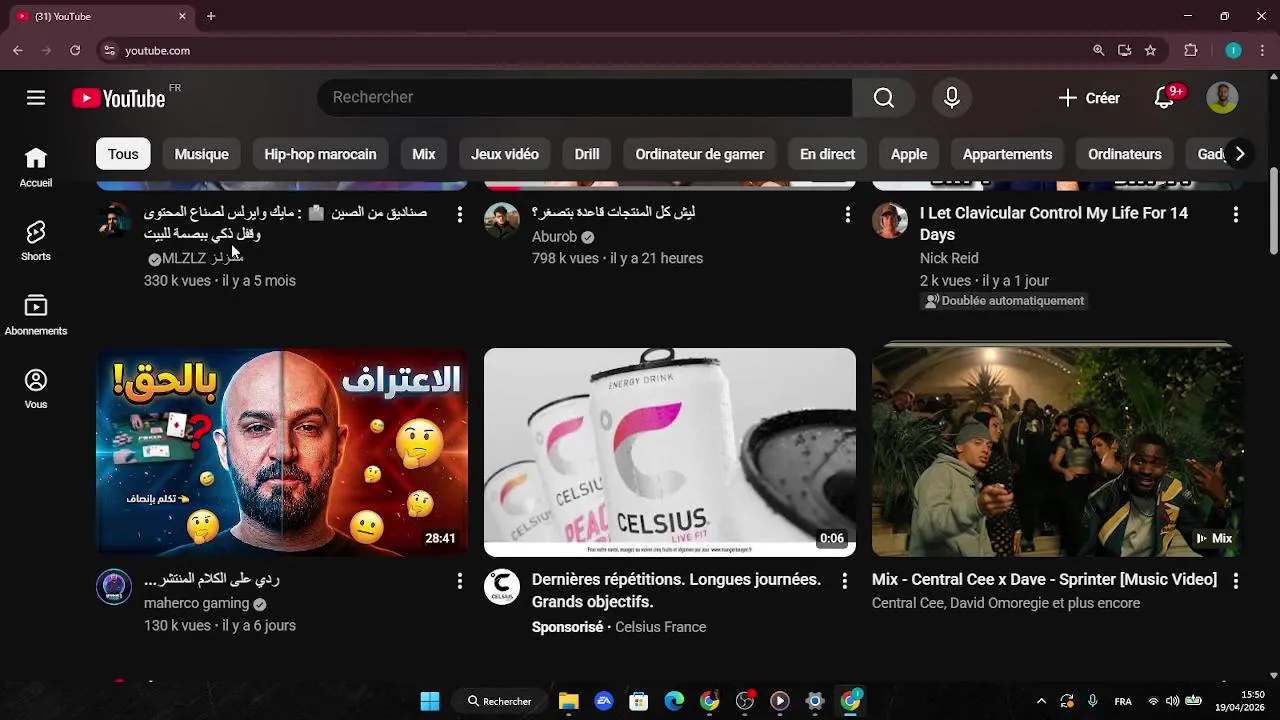Open the Créer button

pyautogui.click(x=1089, y=98)
